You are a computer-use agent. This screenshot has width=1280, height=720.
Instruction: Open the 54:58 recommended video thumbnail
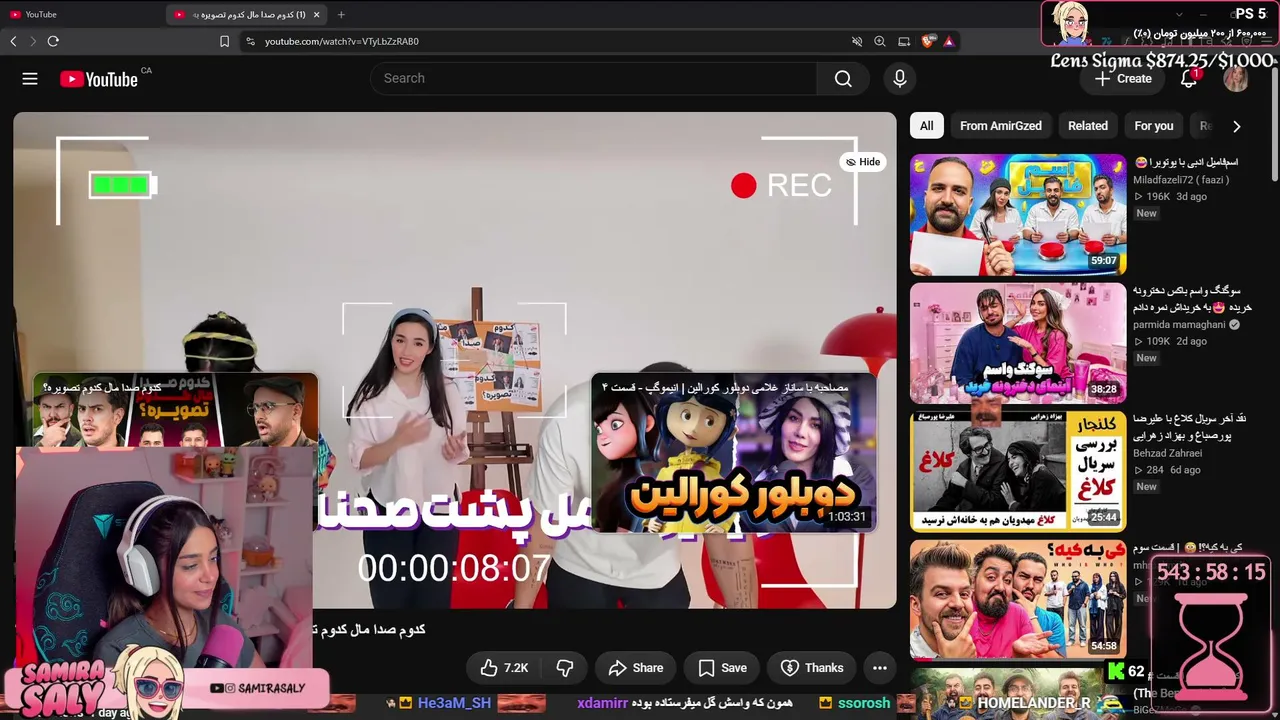(x=1018, y=600)
